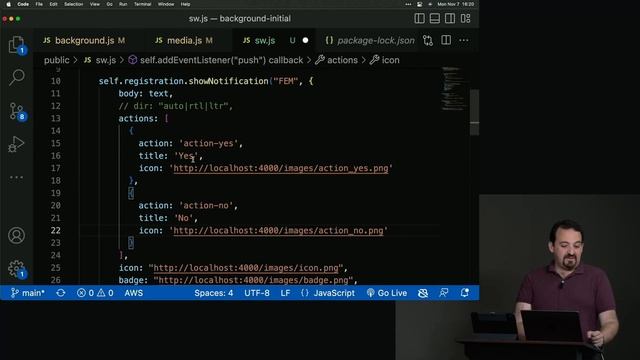Open the Explorer view in activity bar
Image resolution: width=640 pixels, height=360 pixels.
(16, 45)
